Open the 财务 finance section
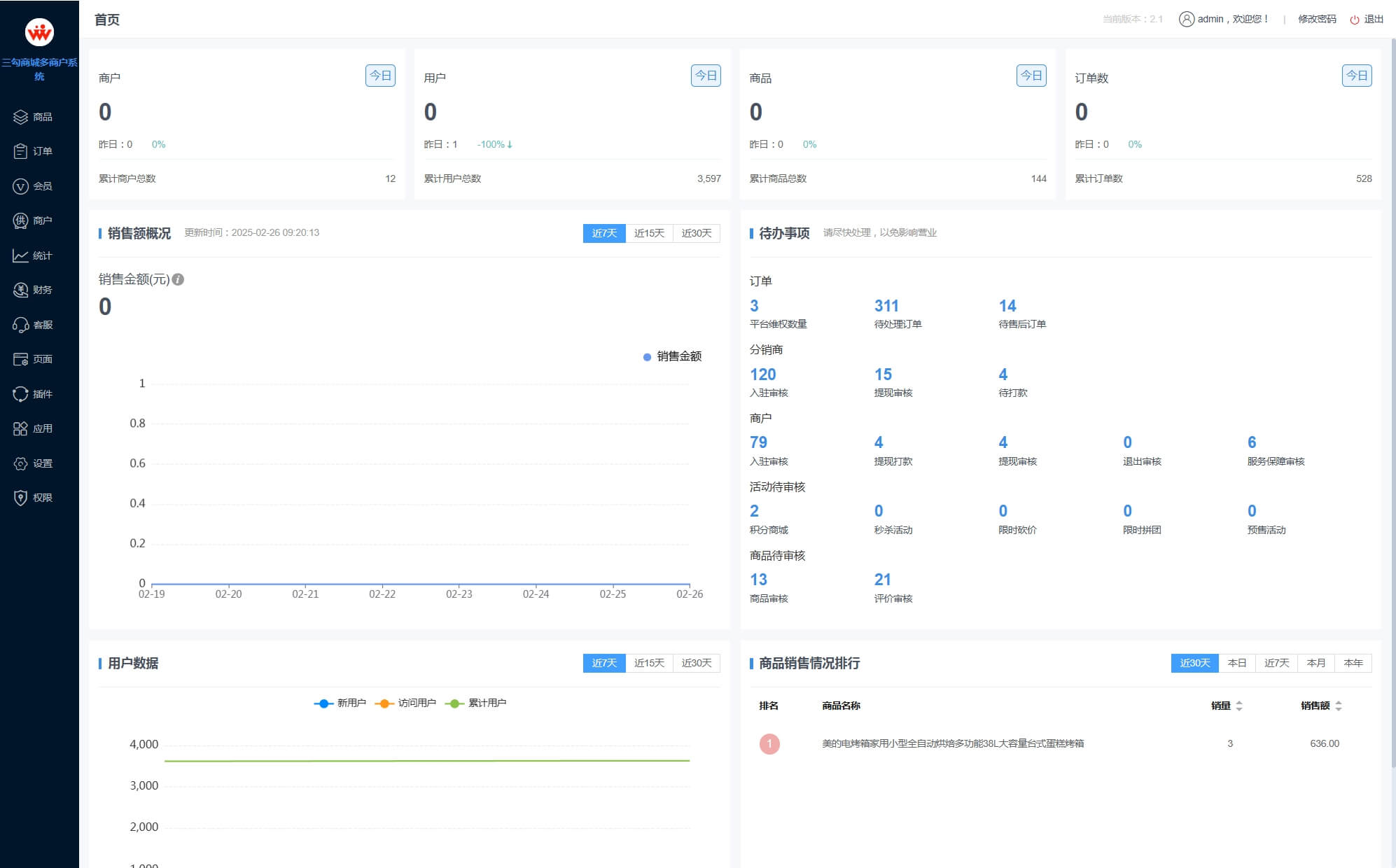The width and height of the screenshot is (1396, 868). [x=40, y=290]
